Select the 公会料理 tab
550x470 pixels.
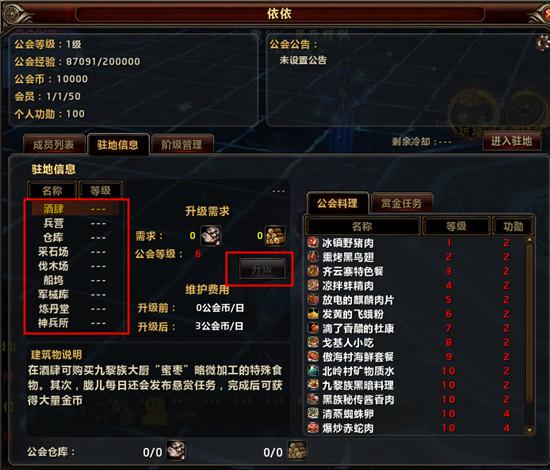[337, 203]
